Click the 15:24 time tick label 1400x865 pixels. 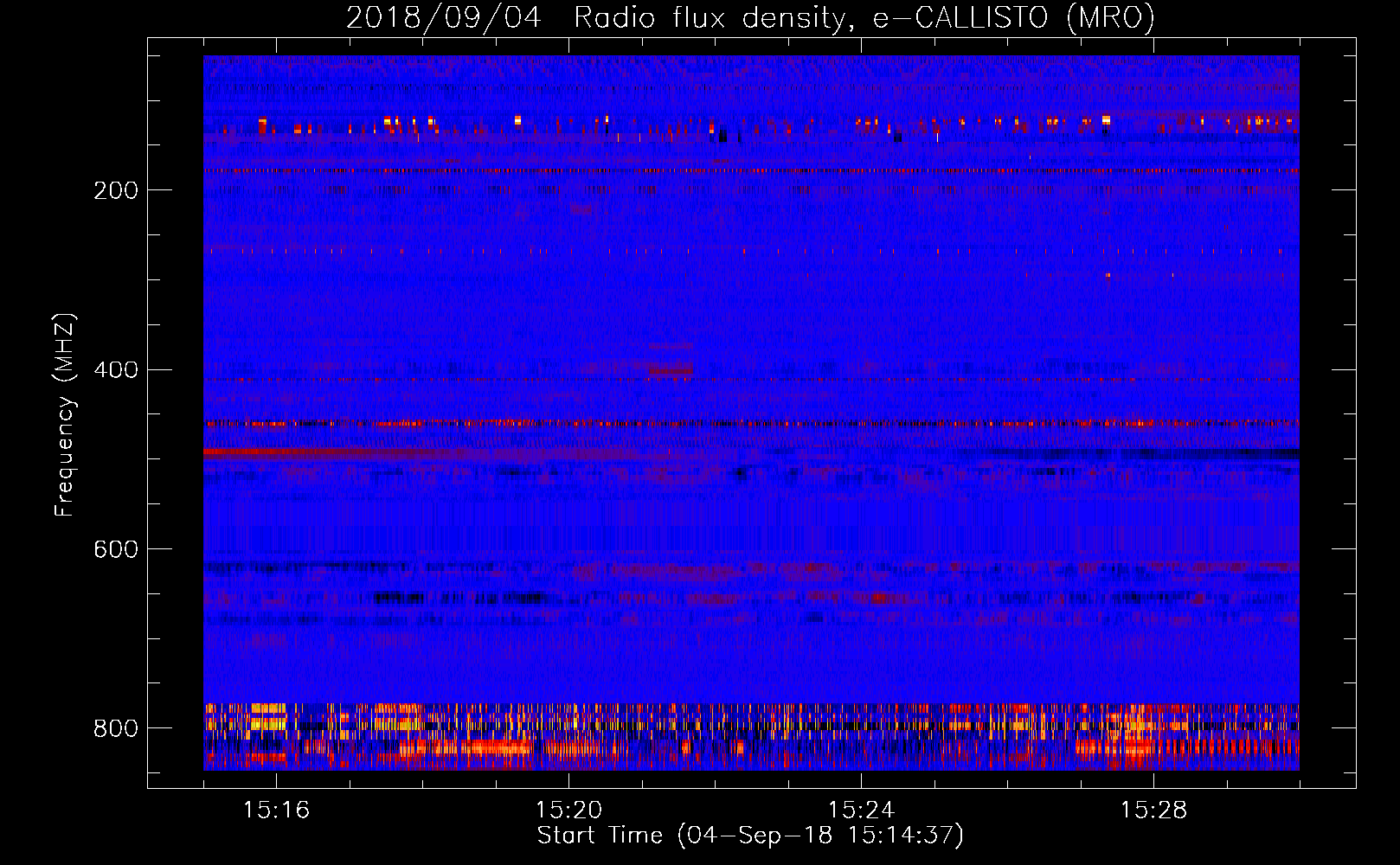tap(861, 811)
